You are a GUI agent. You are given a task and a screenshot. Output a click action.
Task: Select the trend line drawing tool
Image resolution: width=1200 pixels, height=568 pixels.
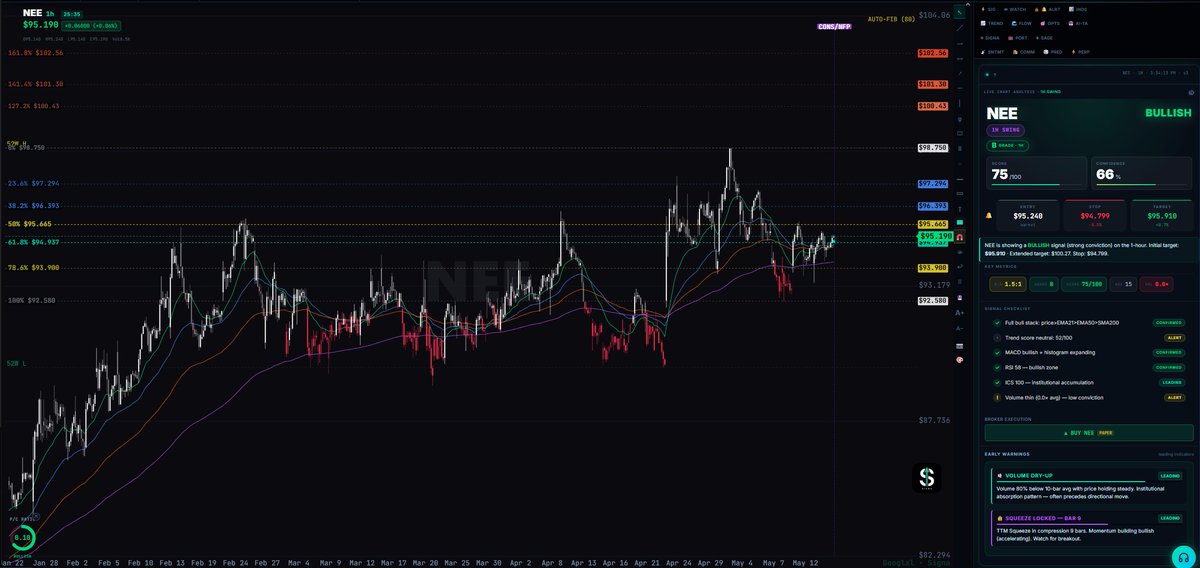960,28
